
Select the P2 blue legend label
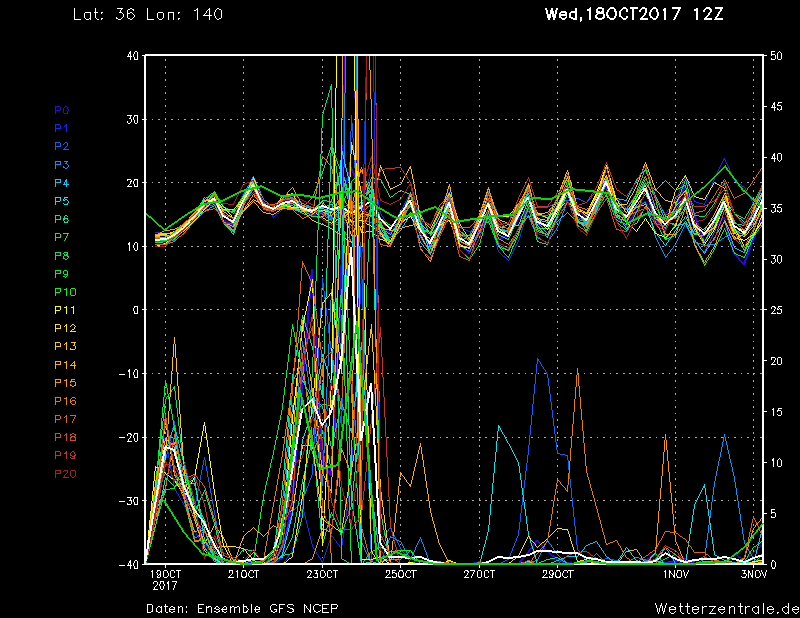click(62, 146)
